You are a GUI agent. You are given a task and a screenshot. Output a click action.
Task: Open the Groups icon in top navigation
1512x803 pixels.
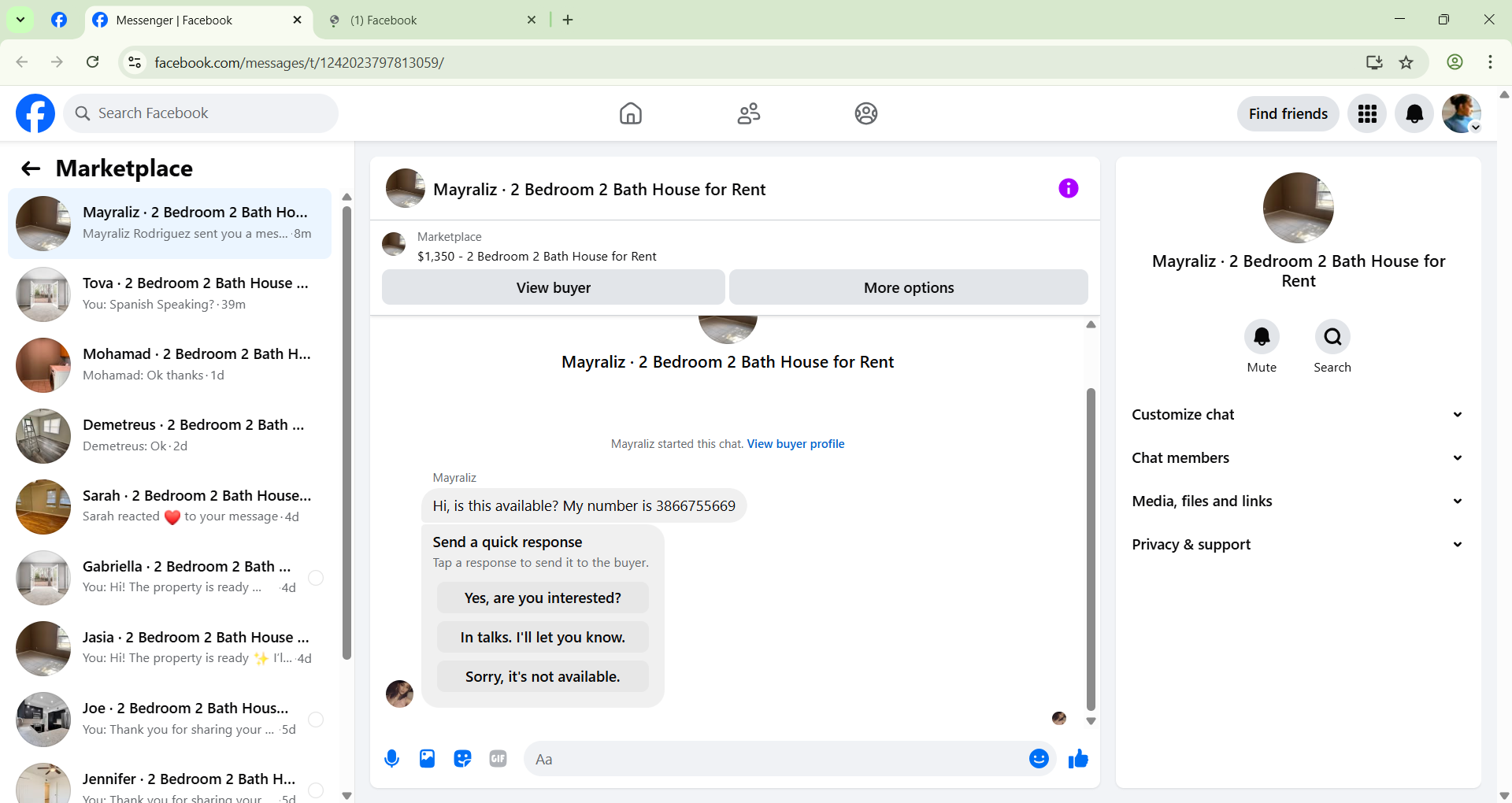(x=866, y=113)
